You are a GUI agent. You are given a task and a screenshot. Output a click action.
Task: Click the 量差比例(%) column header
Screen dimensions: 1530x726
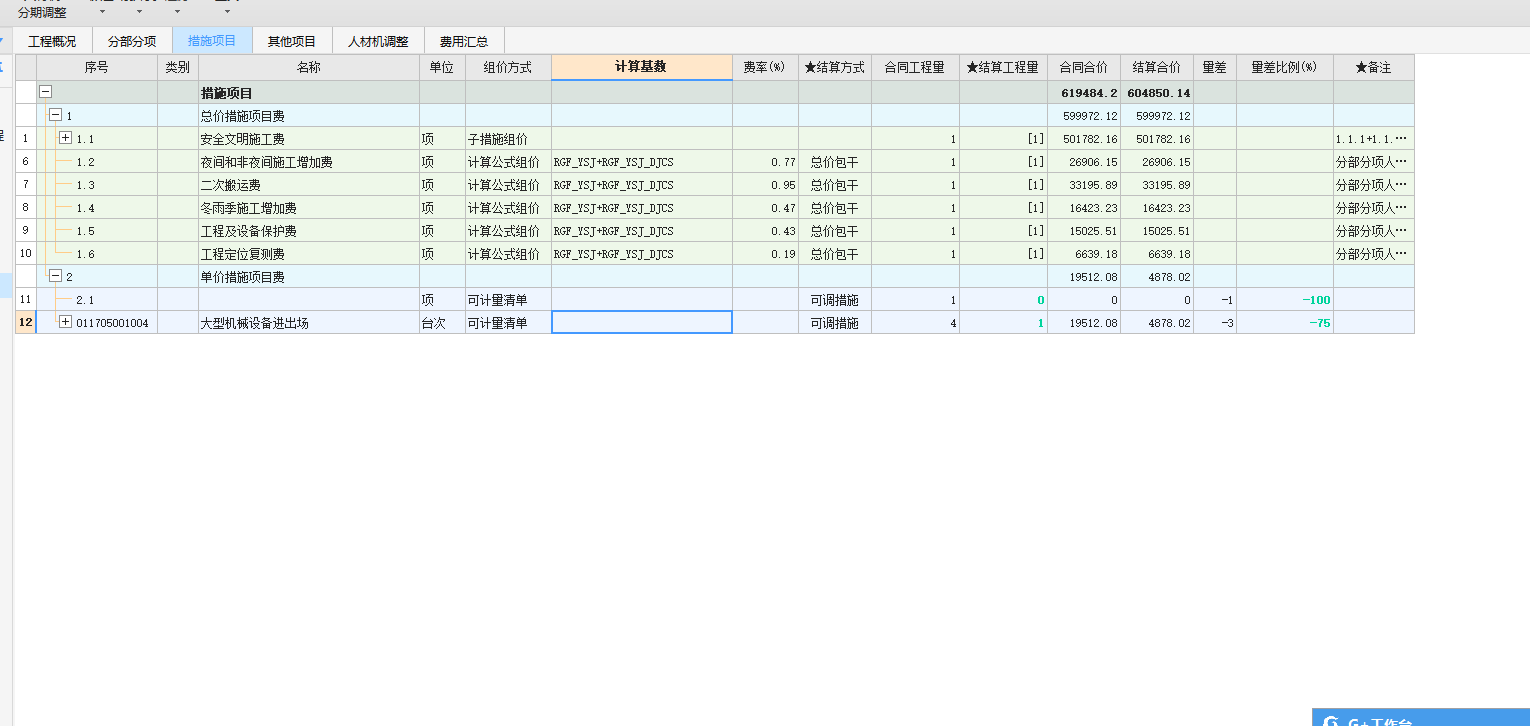pyautogui.click(x=1285, y=67)
